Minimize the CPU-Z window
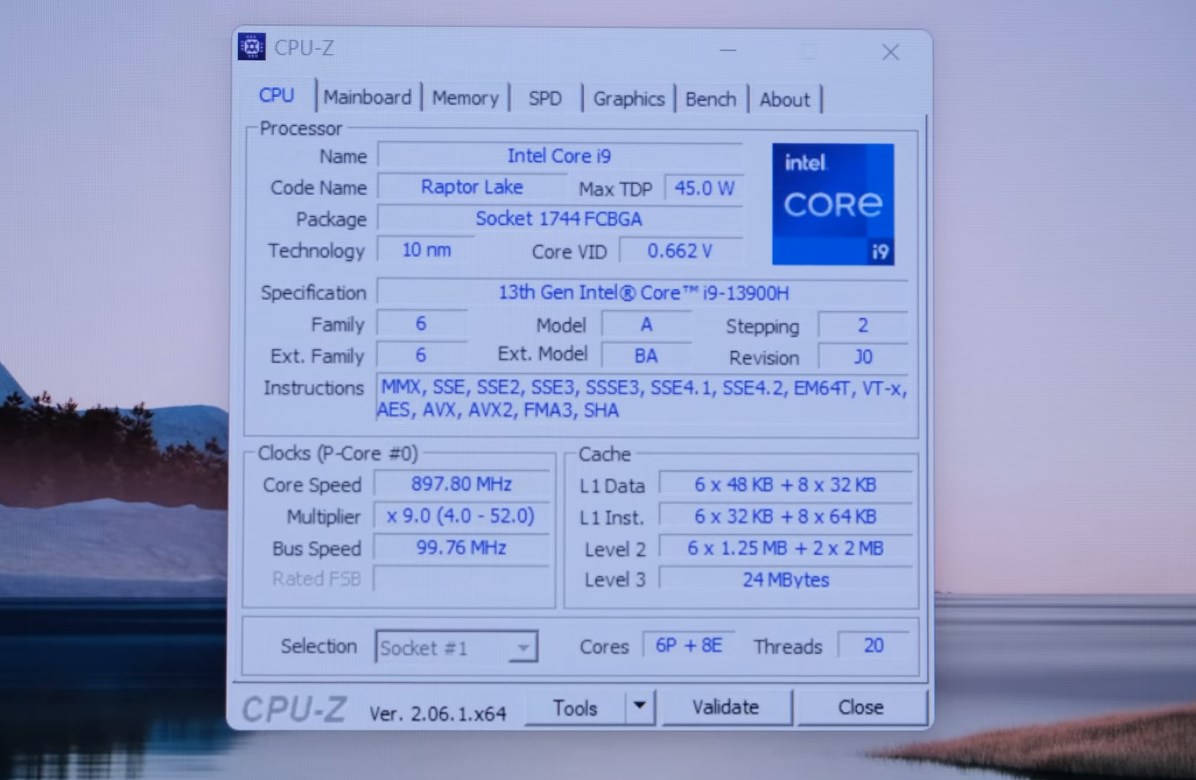 (728, 50)
